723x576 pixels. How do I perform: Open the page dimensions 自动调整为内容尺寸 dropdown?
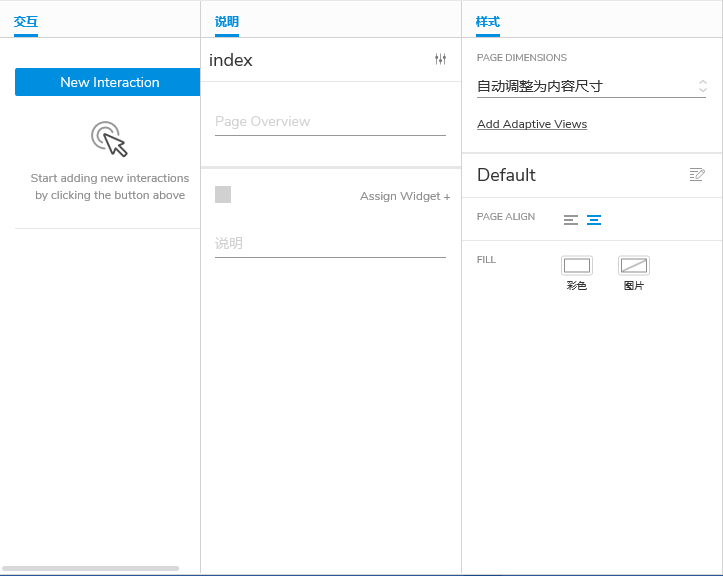click(592, 87)
